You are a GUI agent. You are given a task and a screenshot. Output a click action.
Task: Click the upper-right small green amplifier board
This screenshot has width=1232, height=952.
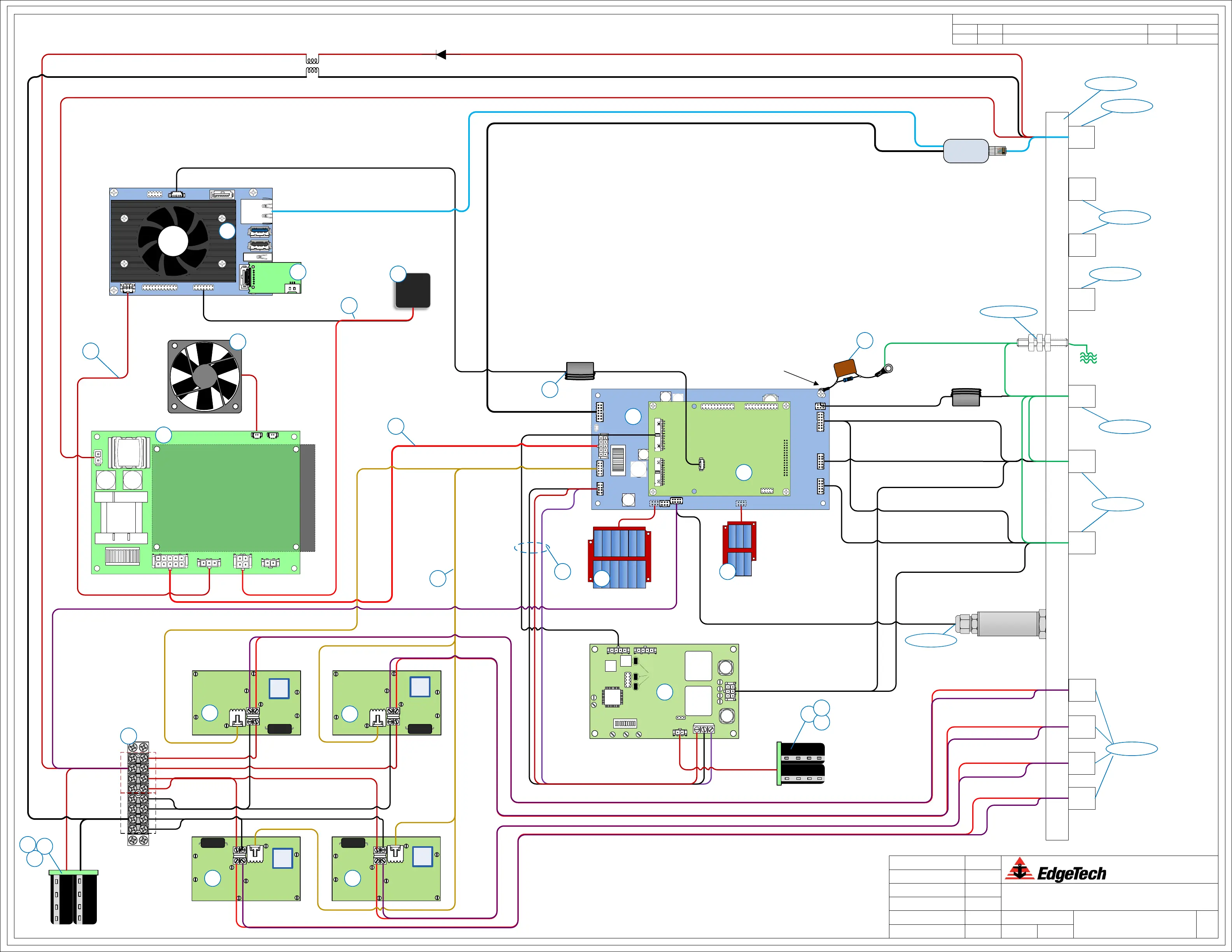point(387,703)
